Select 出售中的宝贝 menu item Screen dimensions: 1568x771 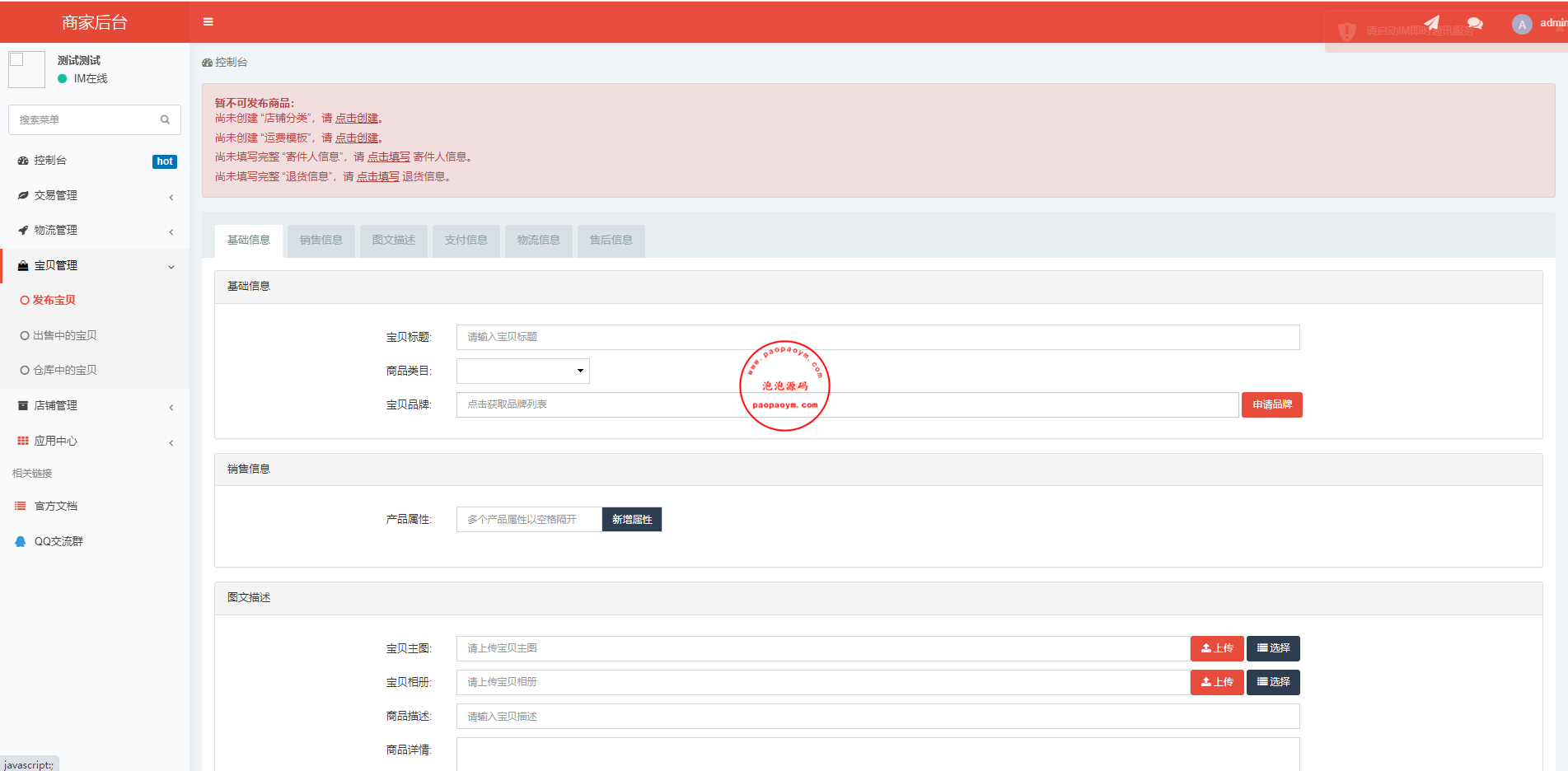click(x=64, y=335)
